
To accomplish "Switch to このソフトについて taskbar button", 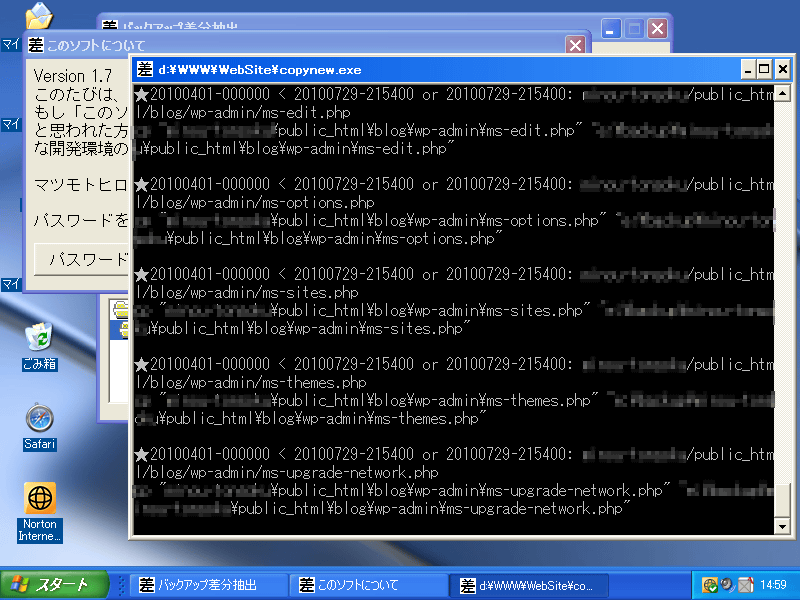I will (368, 585).
